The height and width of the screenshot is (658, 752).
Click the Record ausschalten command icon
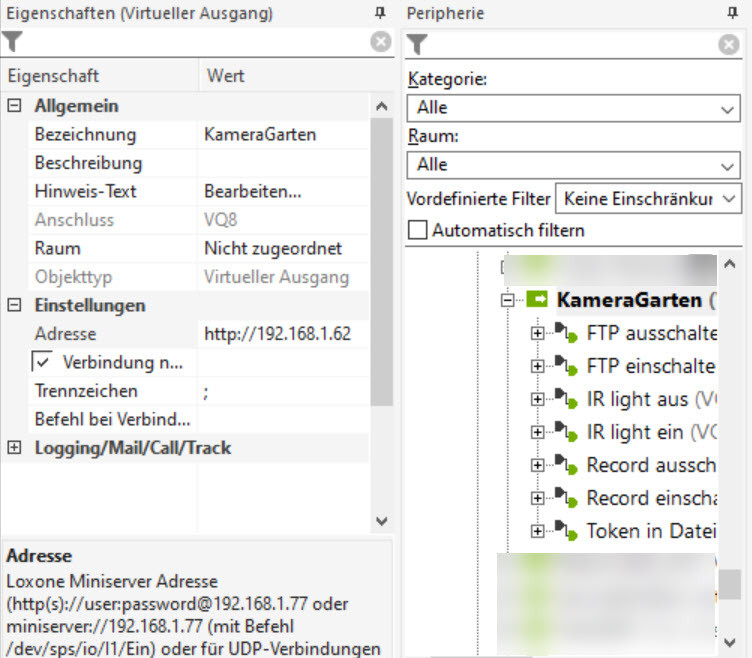pos(566,465)
